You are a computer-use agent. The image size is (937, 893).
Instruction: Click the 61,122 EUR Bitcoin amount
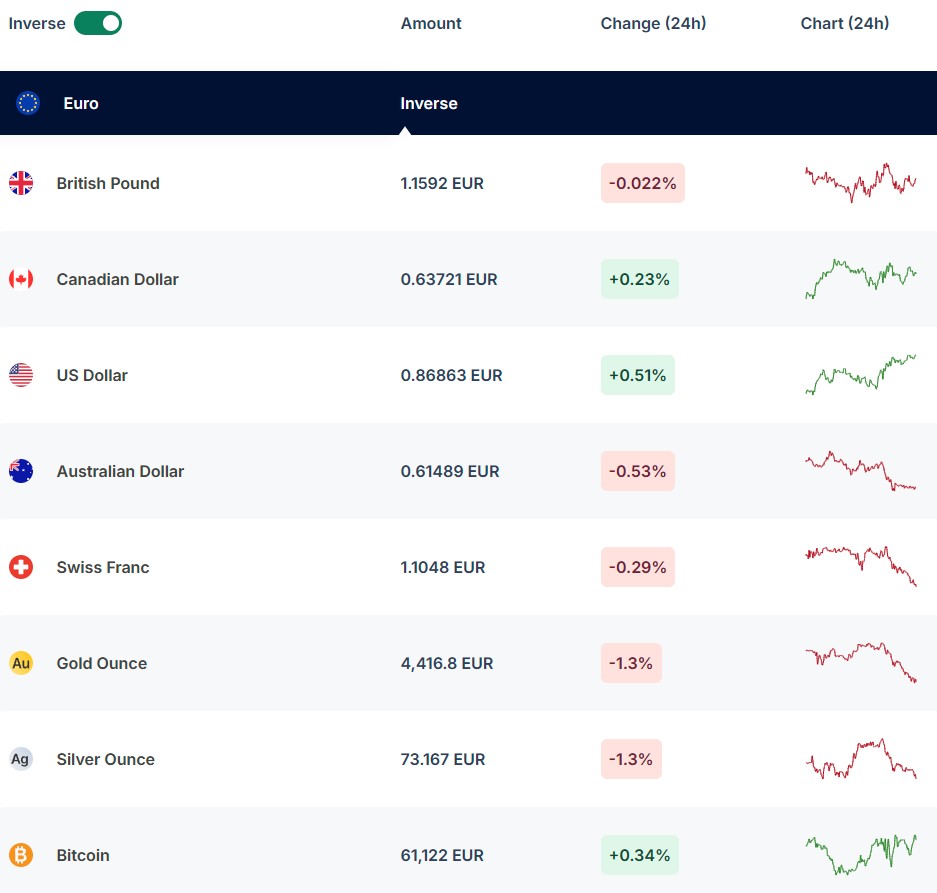click(442, 855)
